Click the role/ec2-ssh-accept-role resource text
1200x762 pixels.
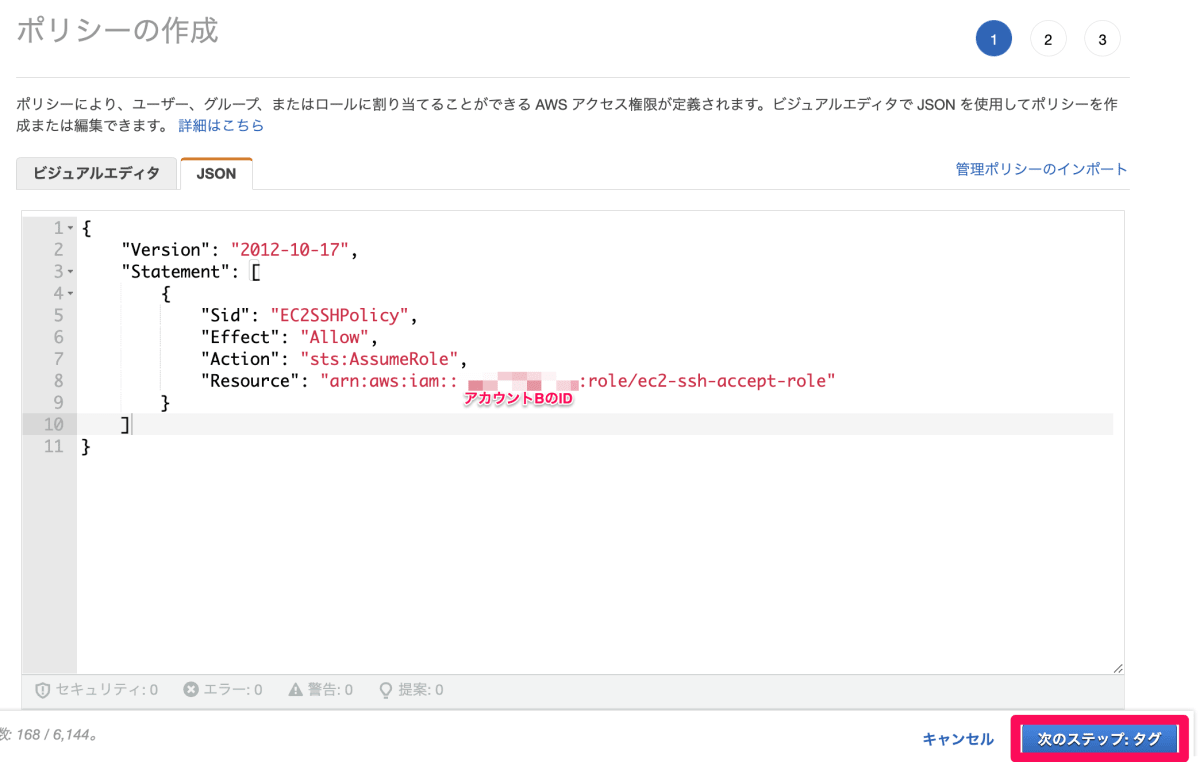(x=709, y=381)
